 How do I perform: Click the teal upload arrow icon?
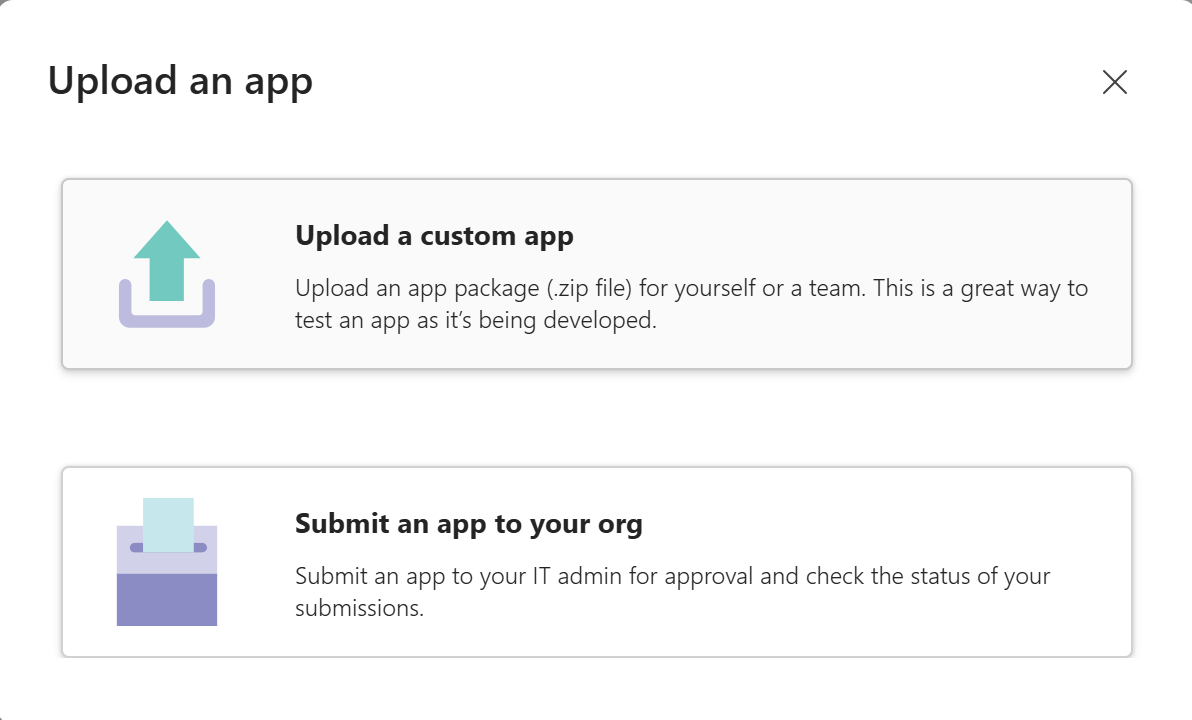167,260
